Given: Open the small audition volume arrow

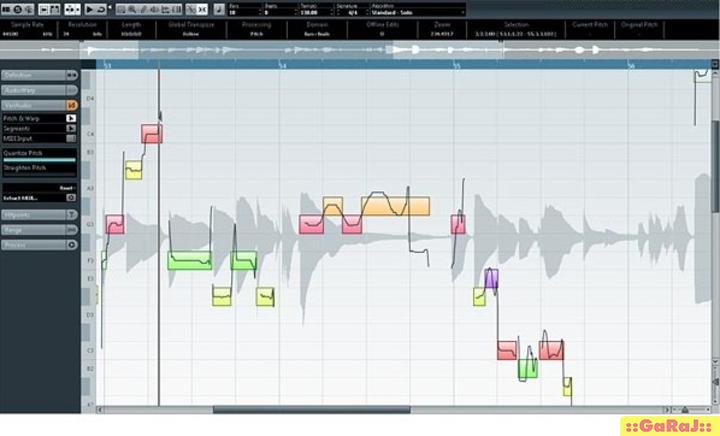Looking at the screenshot, I should [x=109, y=7].
